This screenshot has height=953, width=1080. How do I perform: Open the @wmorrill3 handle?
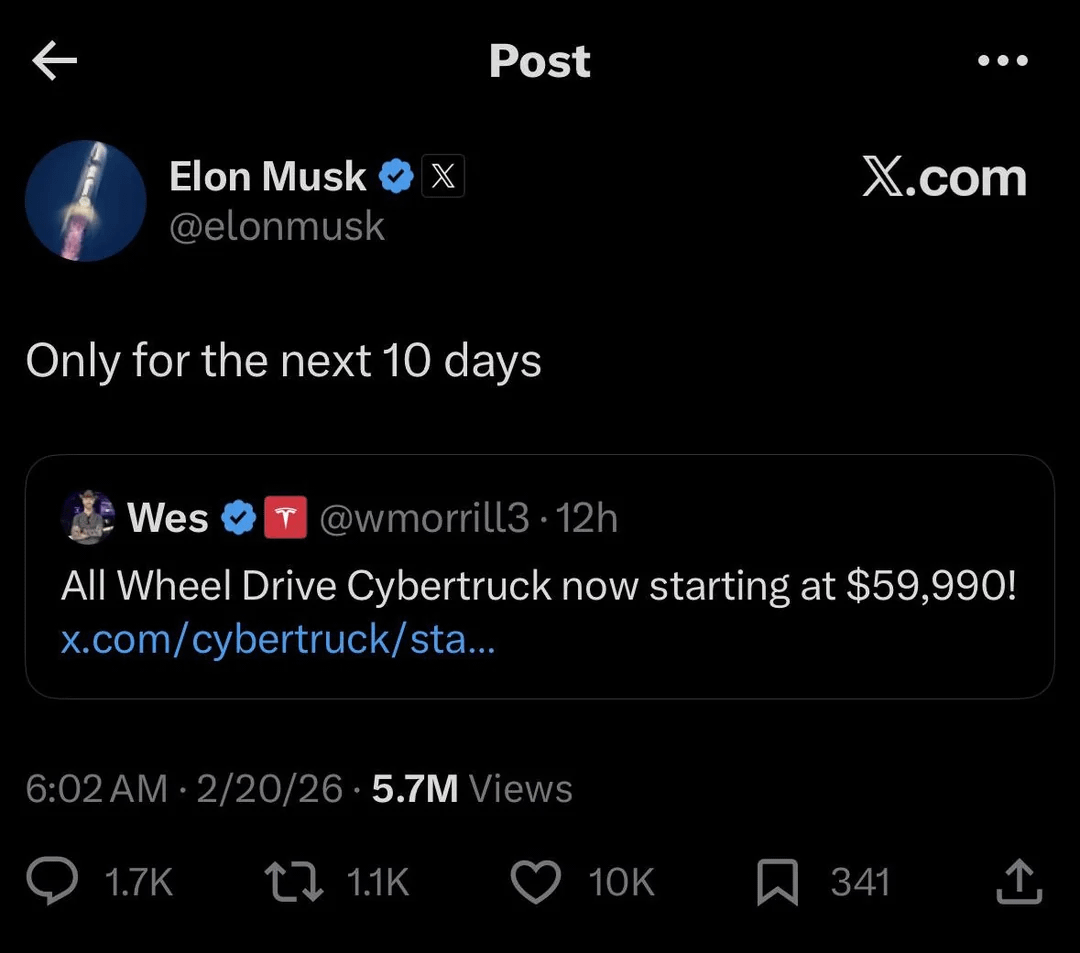[x=424, y=519]
